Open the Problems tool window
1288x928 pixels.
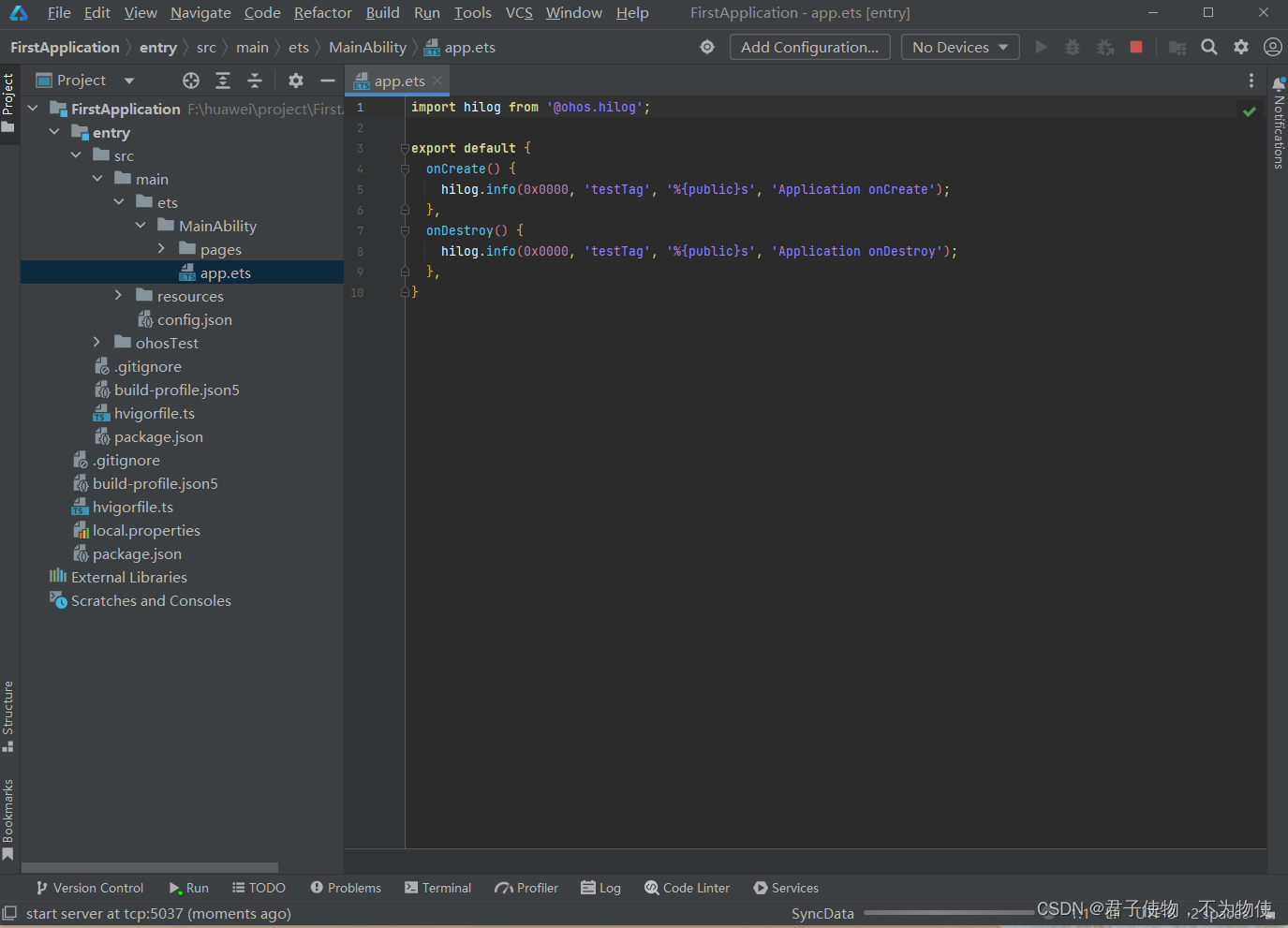(346, 888)
